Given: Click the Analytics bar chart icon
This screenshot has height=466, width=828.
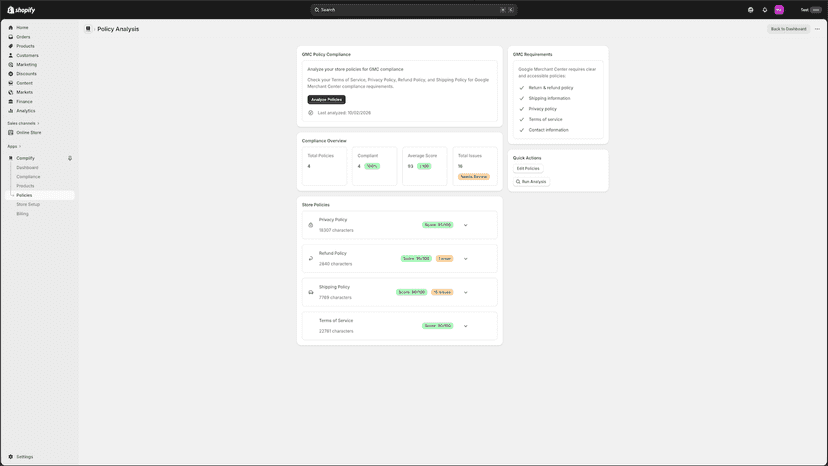Looking at the screenshot, I should 11,111.
